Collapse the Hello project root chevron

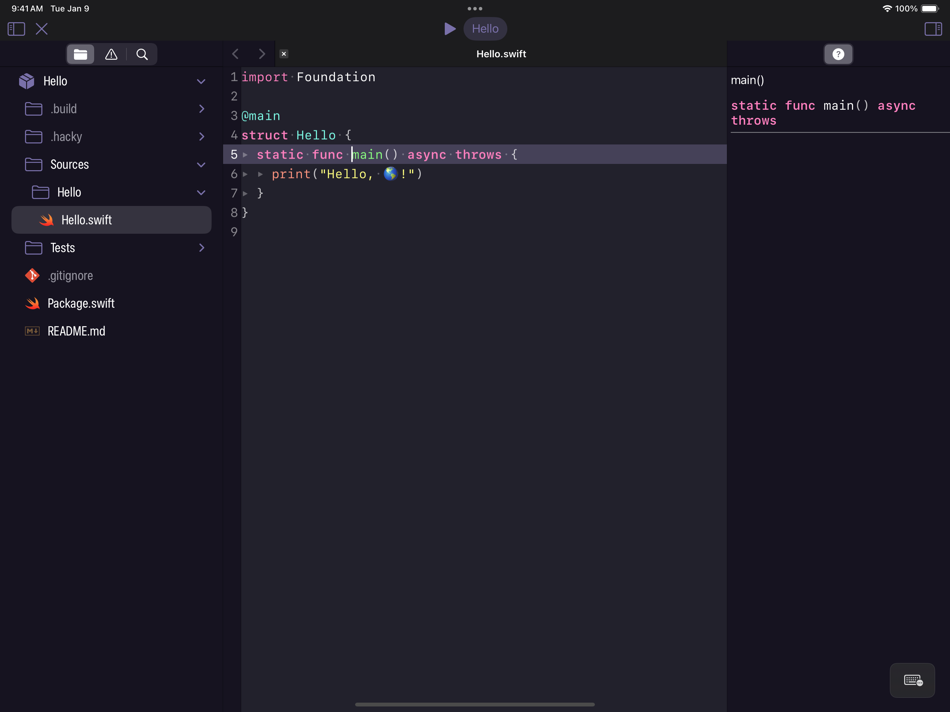[201, 80]
